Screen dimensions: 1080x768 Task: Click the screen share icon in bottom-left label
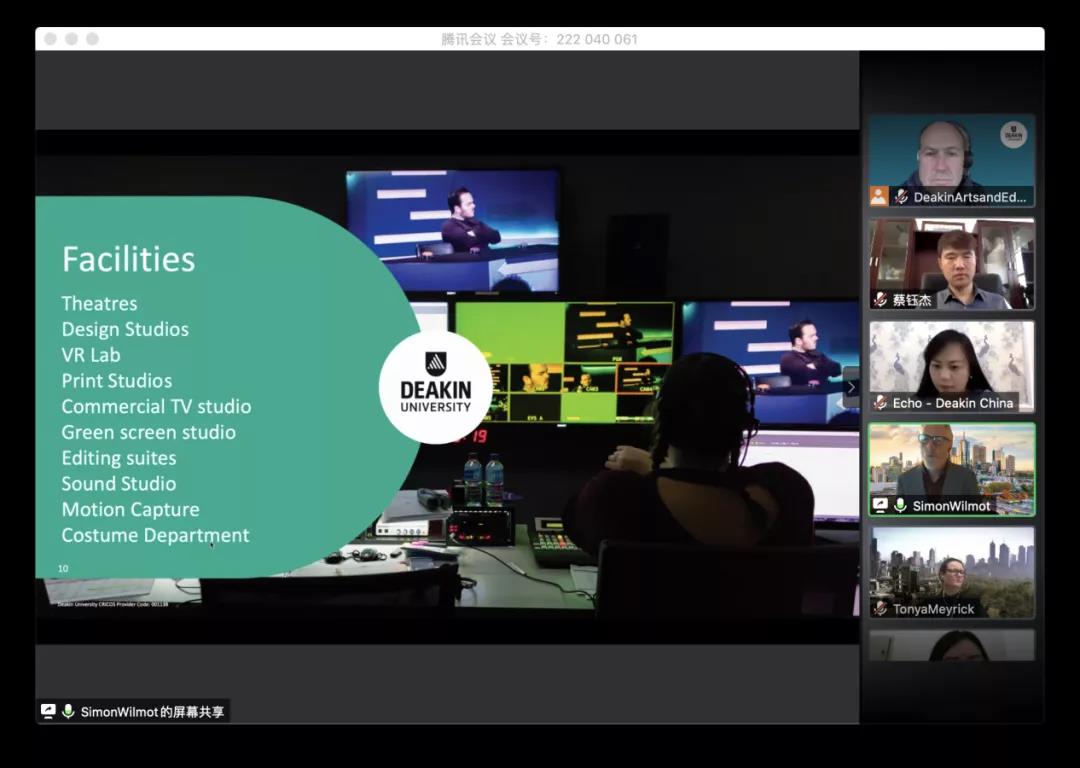(x=48, y=712)
